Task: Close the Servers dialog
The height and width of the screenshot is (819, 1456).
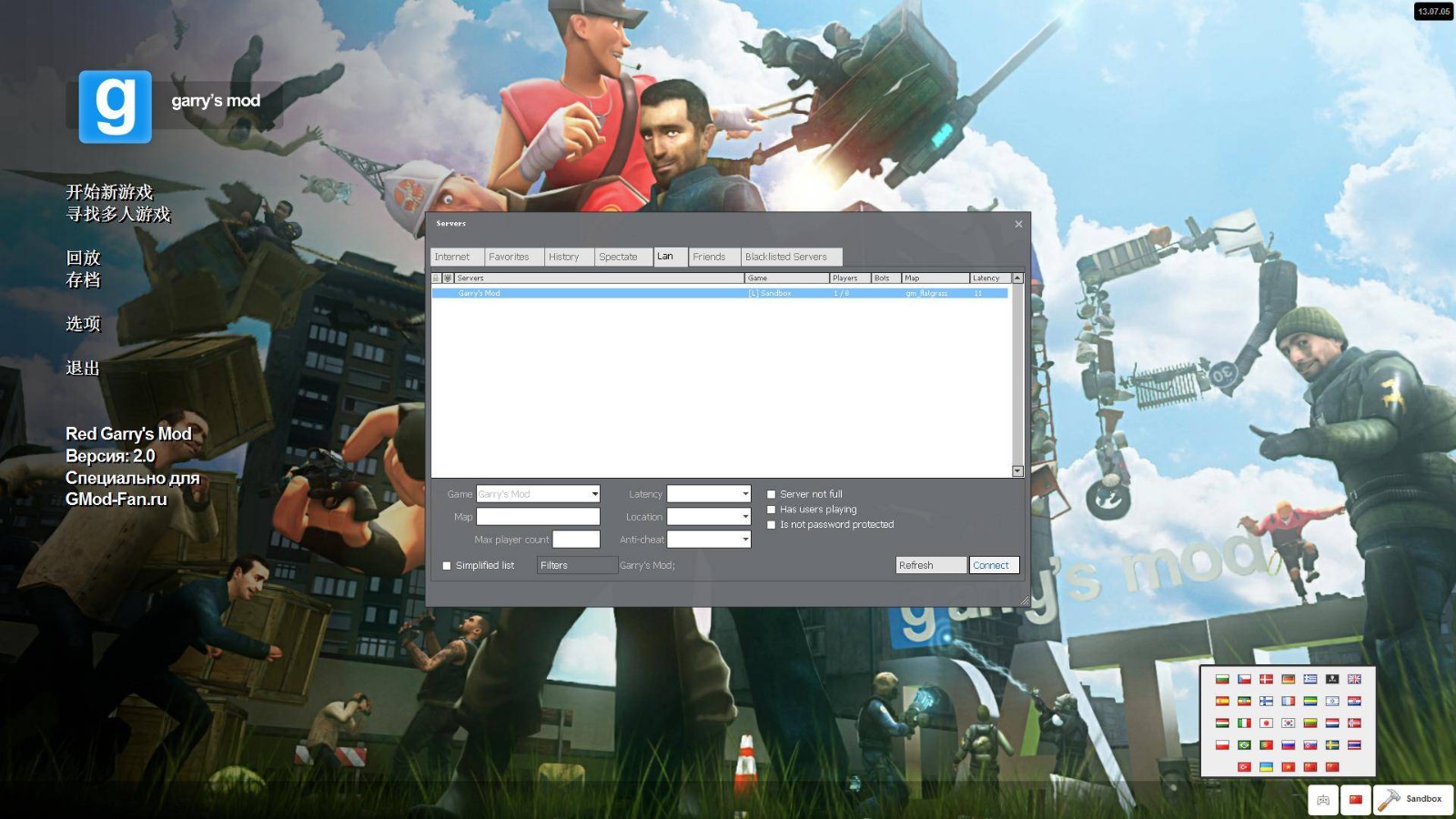Action: click(1018, 224)
